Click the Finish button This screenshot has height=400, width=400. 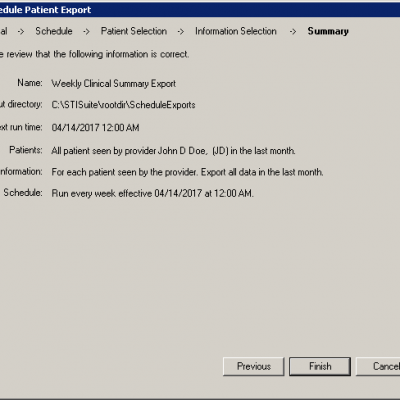[x=320, y=366]
